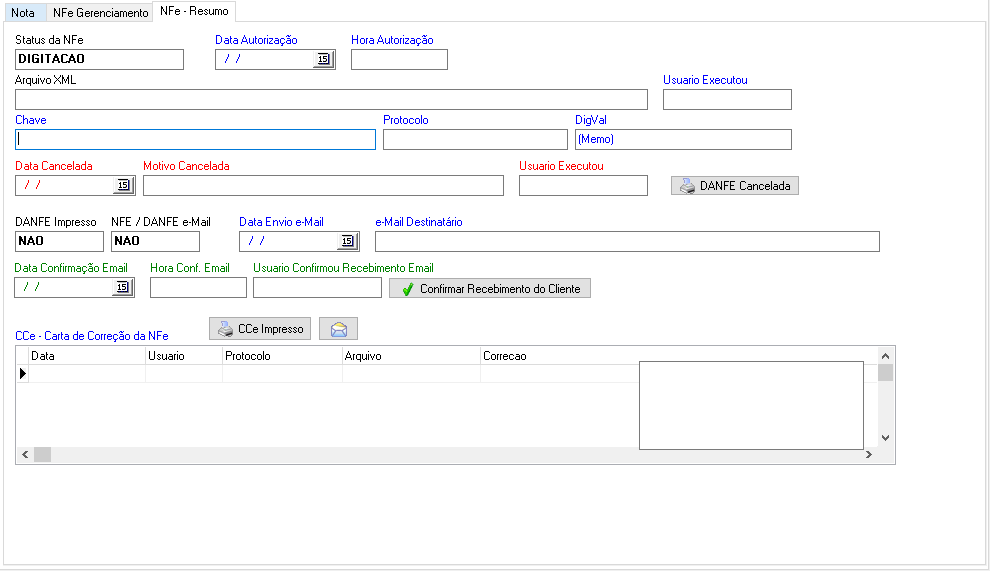Click the Arquivo XML field
The width and height of the screenshot is (990, 571).
pyautogui.click(x=331, y=100)
